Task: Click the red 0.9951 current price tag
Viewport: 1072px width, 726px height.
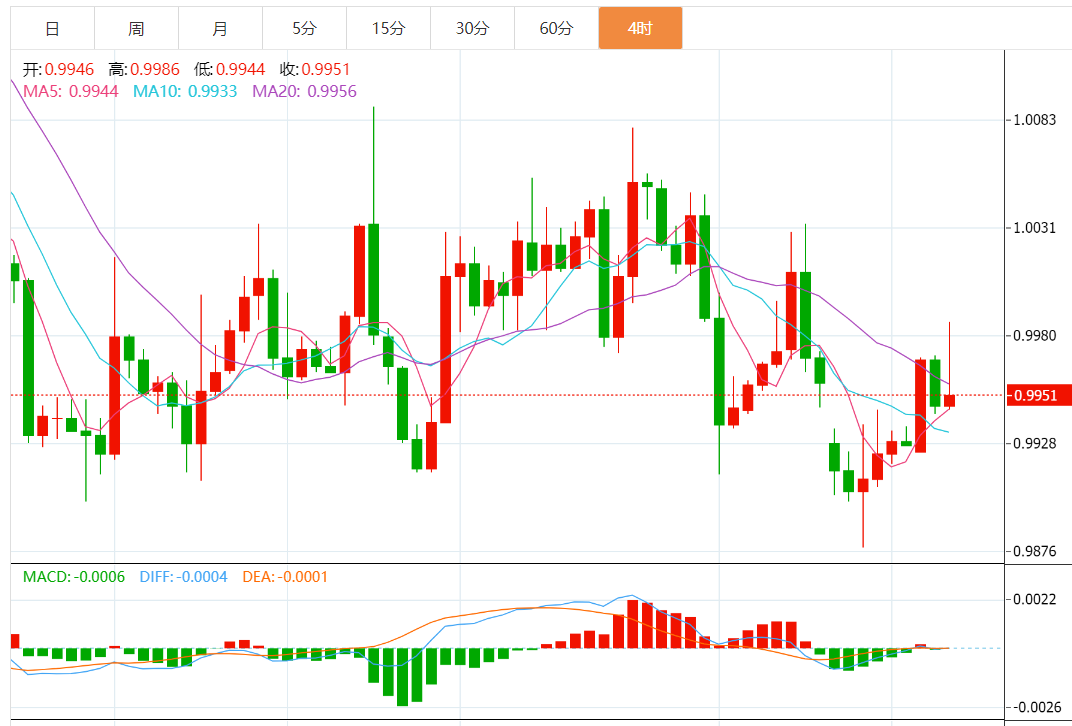Action: coord(1038,396)
